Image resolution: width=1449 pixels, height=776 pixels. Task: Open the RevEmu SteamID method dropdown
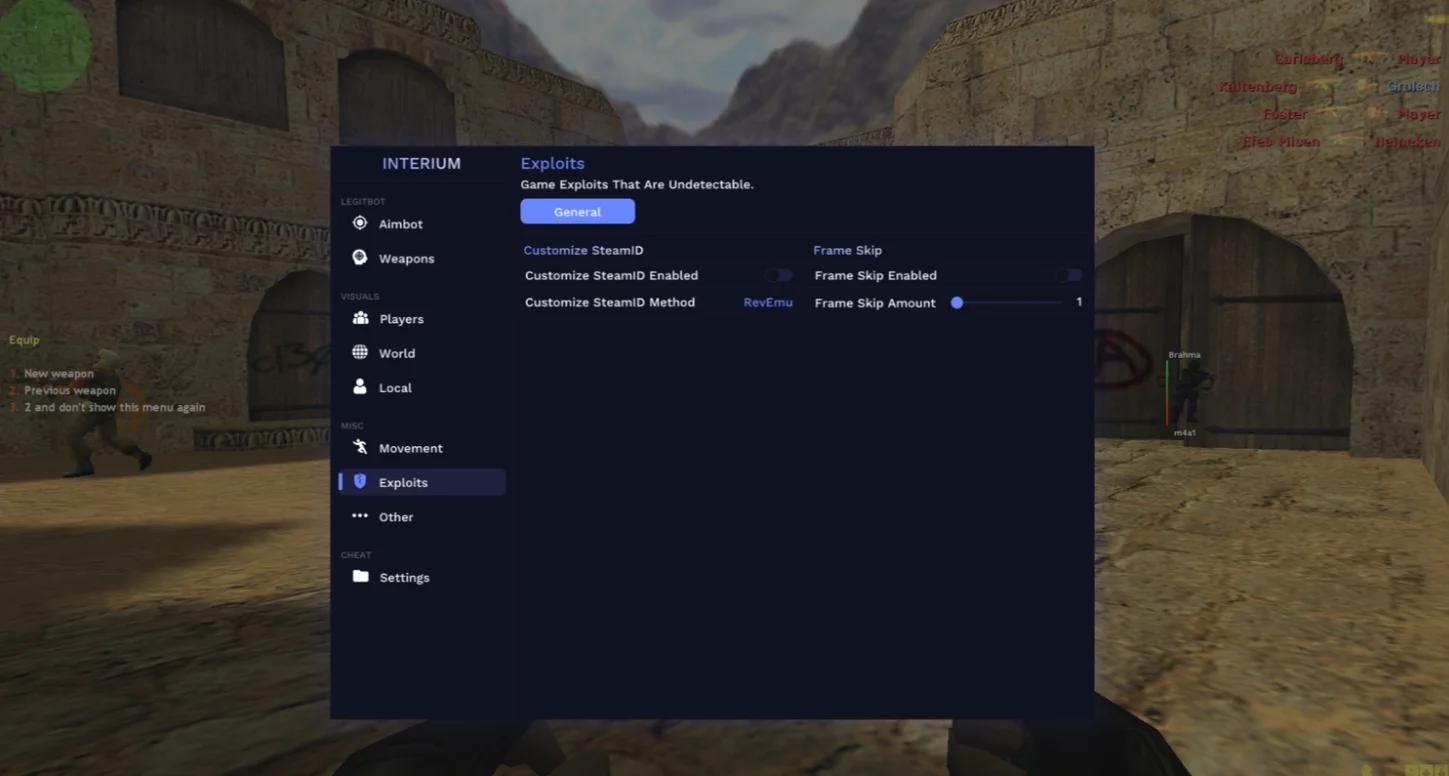(x=767, y=302)
